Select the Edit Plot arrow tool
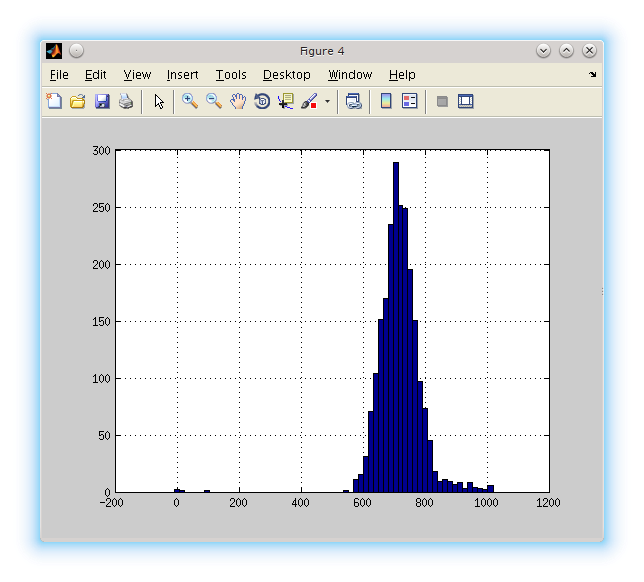644x582 pixels. tap(159, 101)
